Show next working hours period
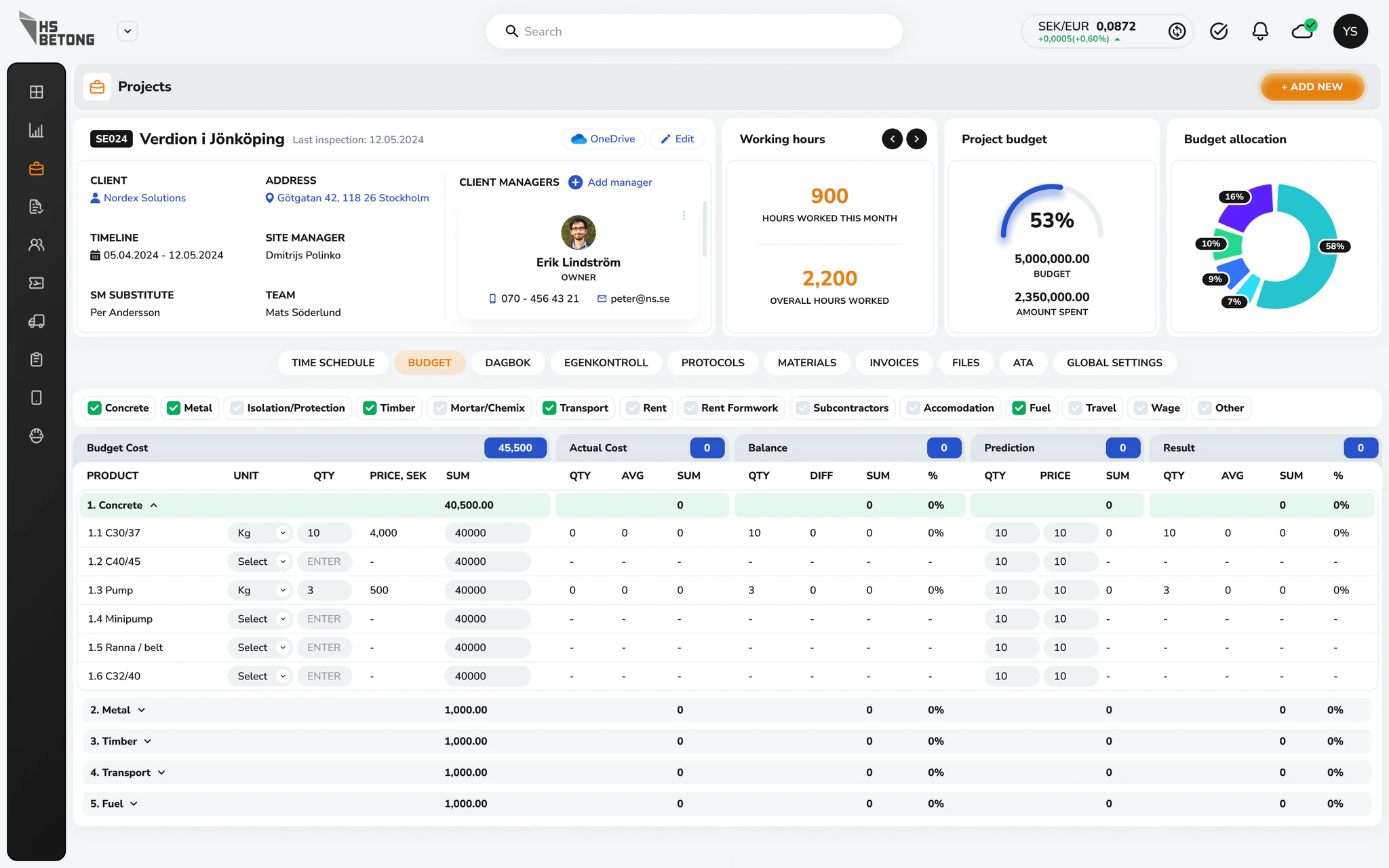The image size is (1389, 868). (x=917, y=139)
